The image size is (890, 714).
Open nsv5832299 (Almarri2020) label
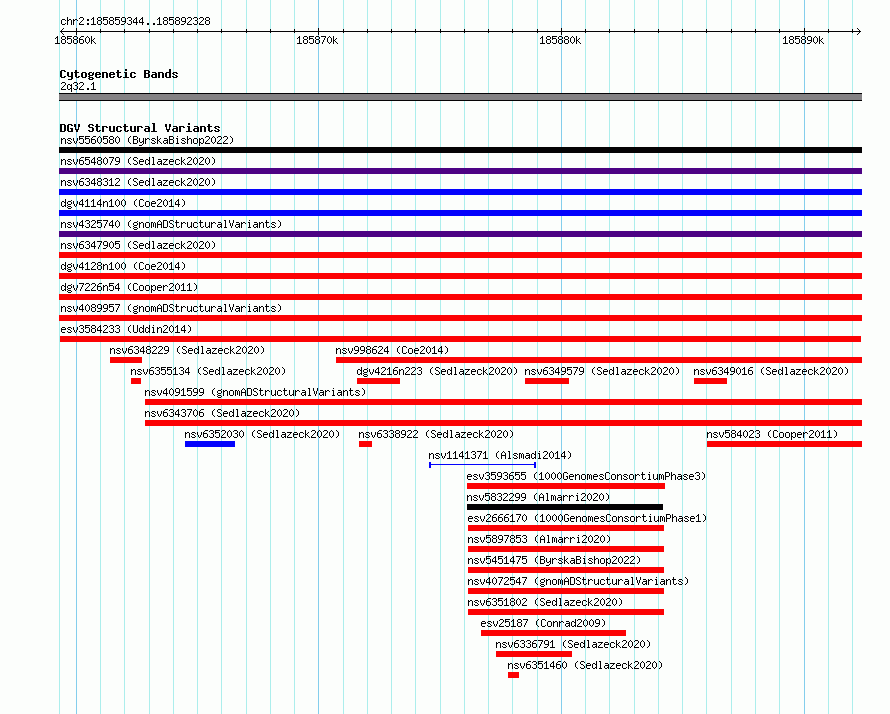point(538,497)
